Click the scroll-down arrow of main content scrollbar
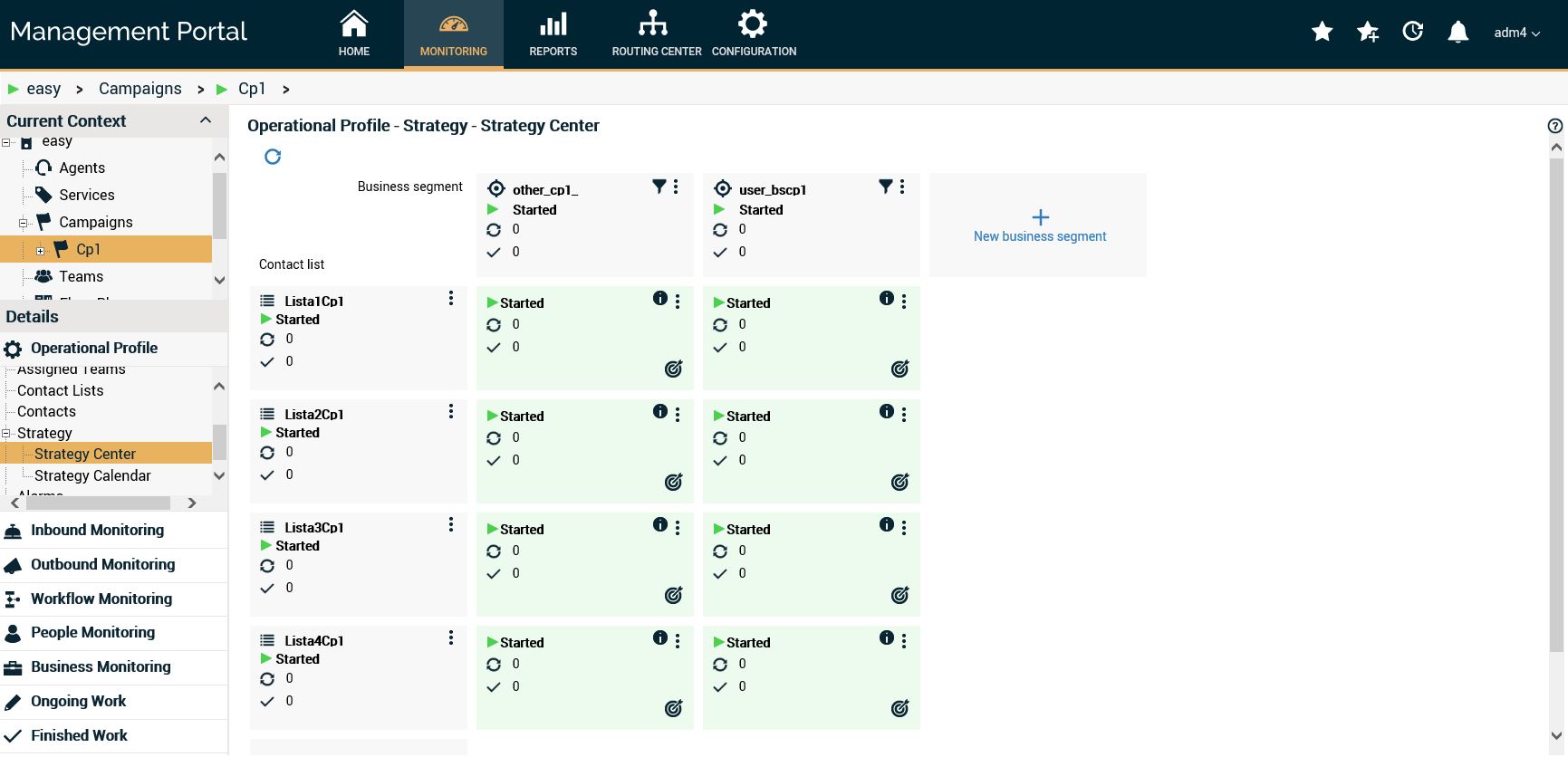Image resolution: width=1568 pixels, height=757 pixels. (1556, 736)
